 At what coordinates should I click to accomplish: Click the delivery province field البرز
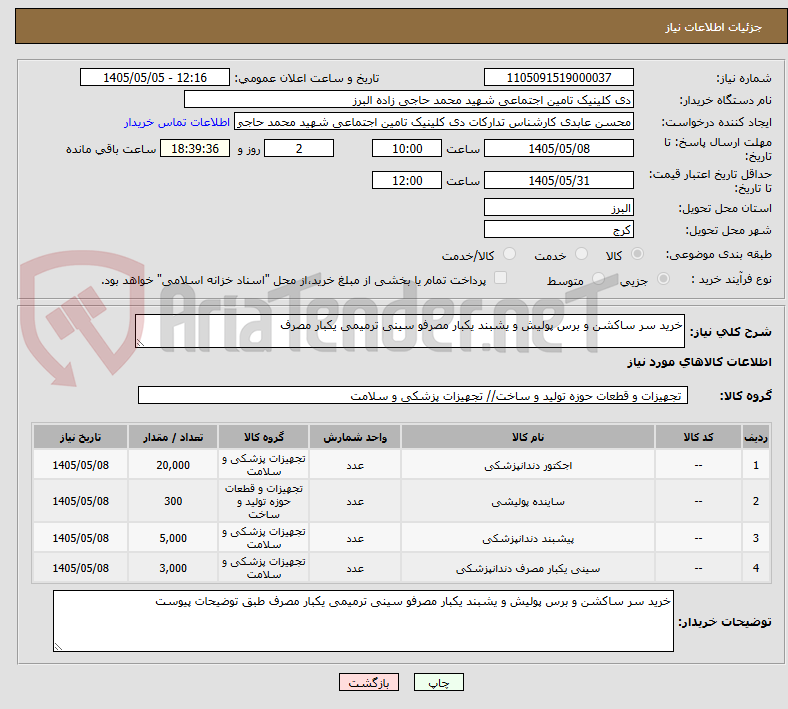[558, 207]
